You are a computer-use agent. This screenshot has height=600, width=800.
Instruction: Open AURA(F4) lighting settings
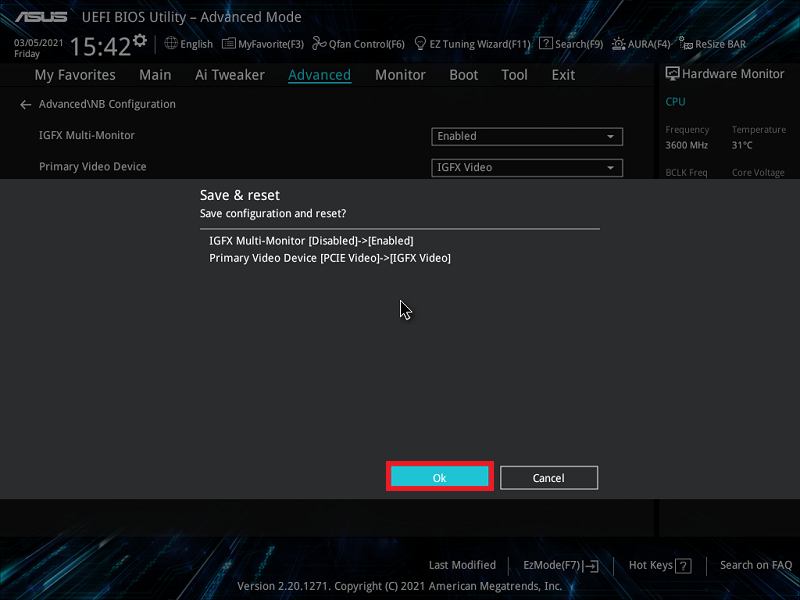[x=641, y=44]
